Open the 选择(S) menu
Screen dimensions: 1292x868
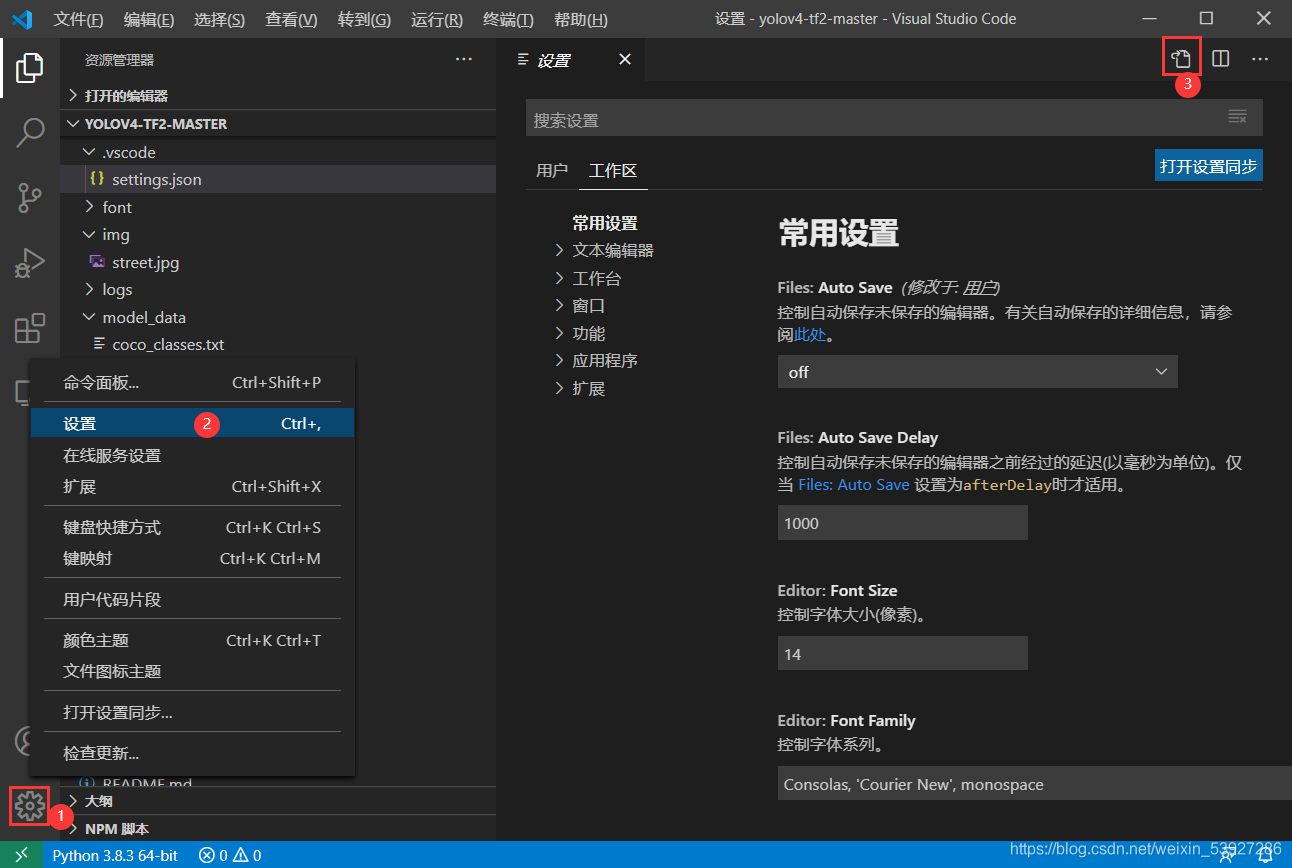pos(219,19)
